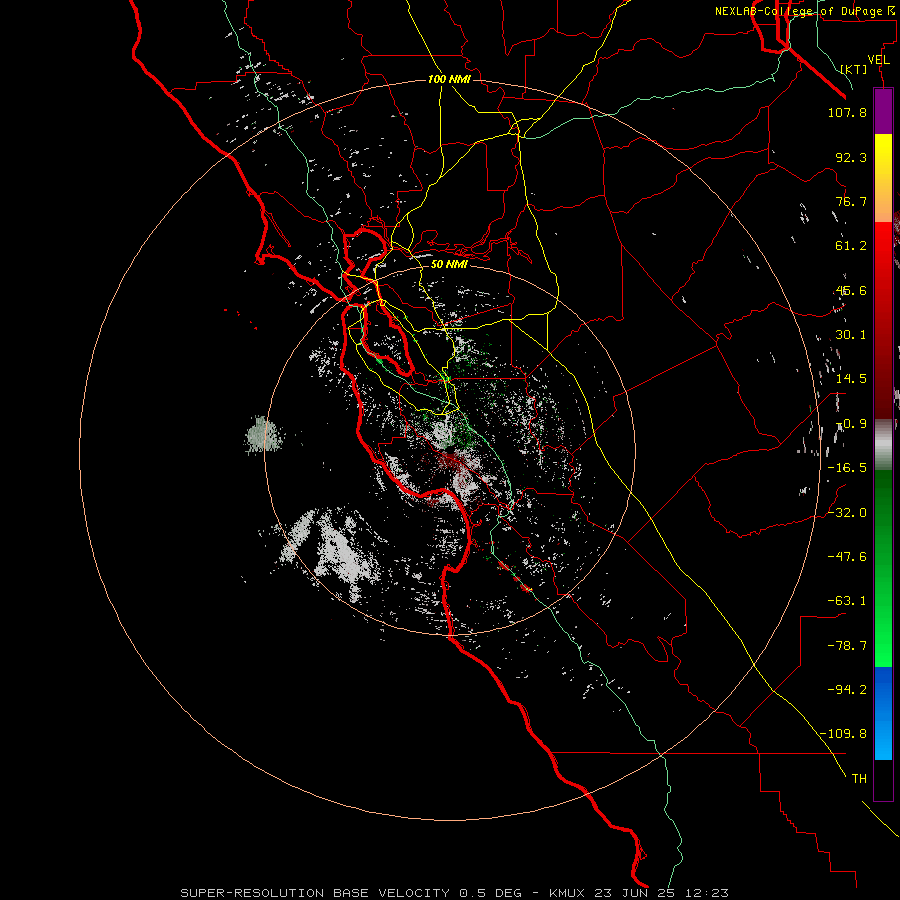Click the blue segment of the velocity color bar
Screen dimensions: 900x900
tap(883, 713)
